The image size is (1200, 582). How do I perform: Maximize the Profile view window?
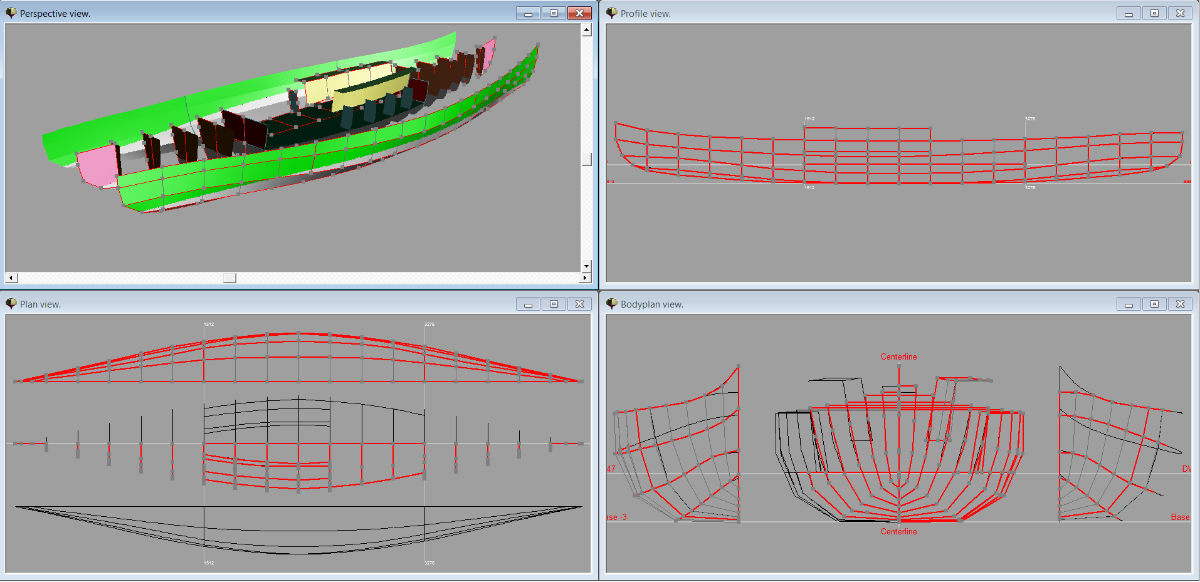1154,13
